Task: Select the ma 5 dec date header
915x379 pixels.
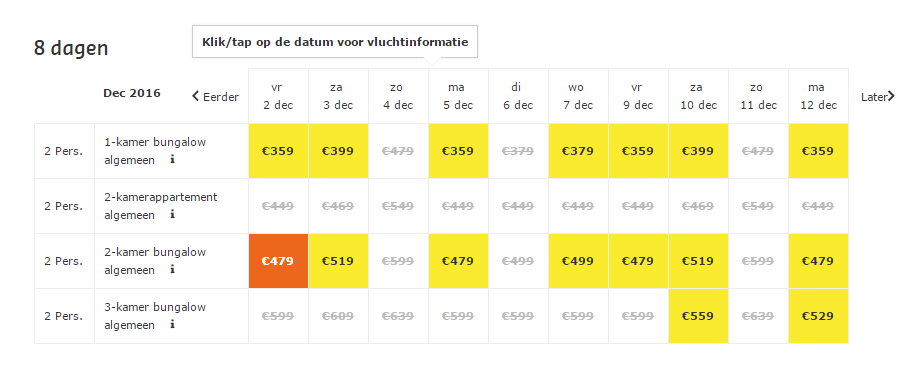Action: (x=458, y=96)
